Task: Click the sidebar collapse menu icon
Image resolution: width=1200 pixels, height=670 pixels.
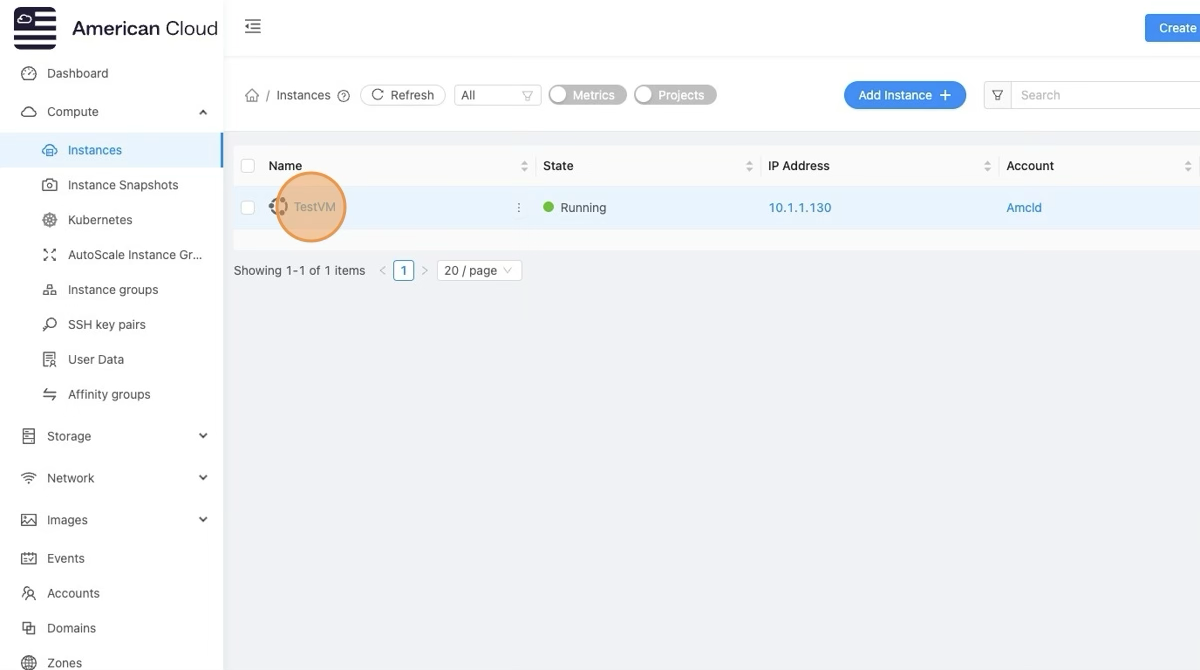Action: pyautogui.click(x=253, y=27)
